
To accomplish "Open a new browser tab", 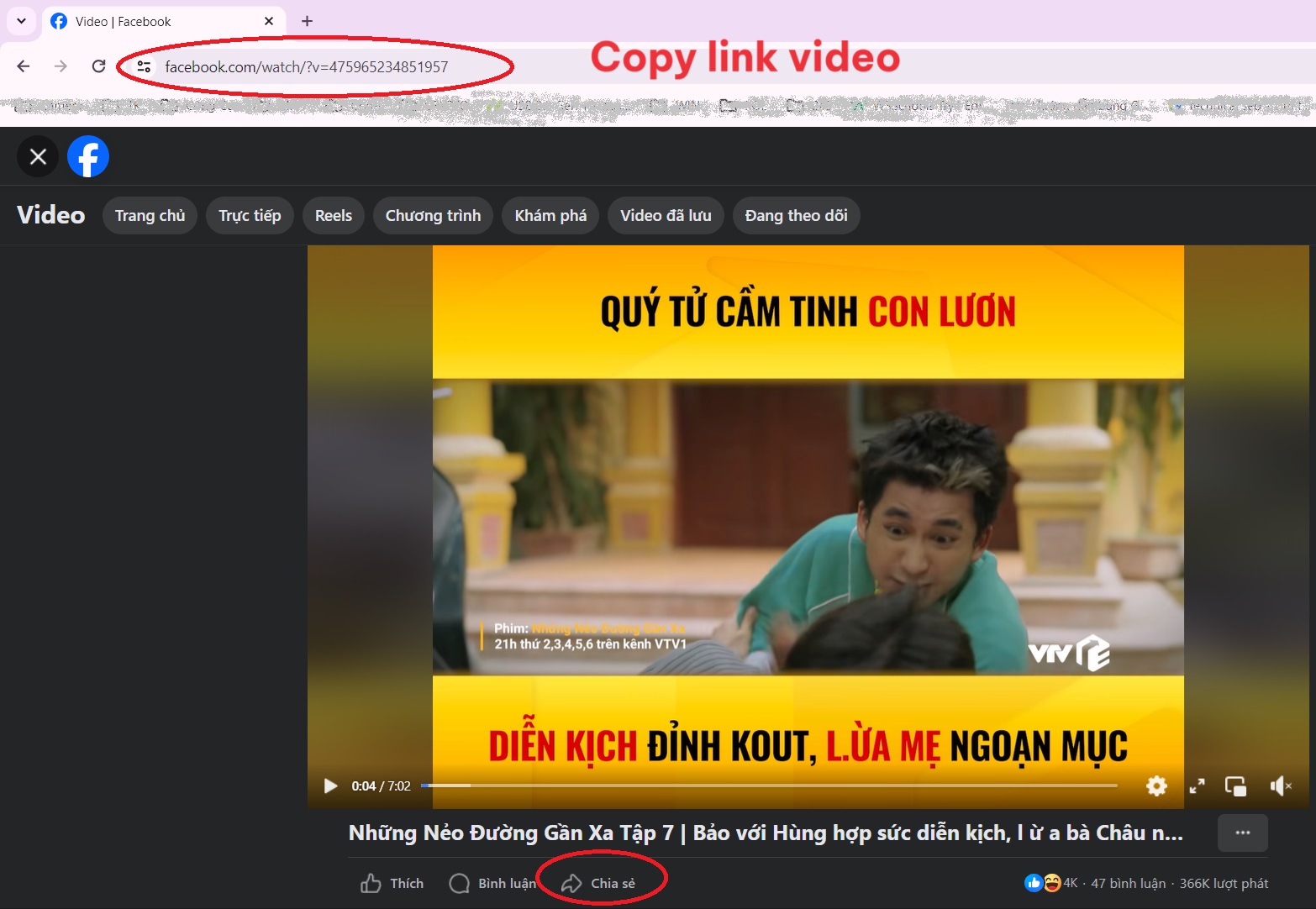I will [308, 21].
